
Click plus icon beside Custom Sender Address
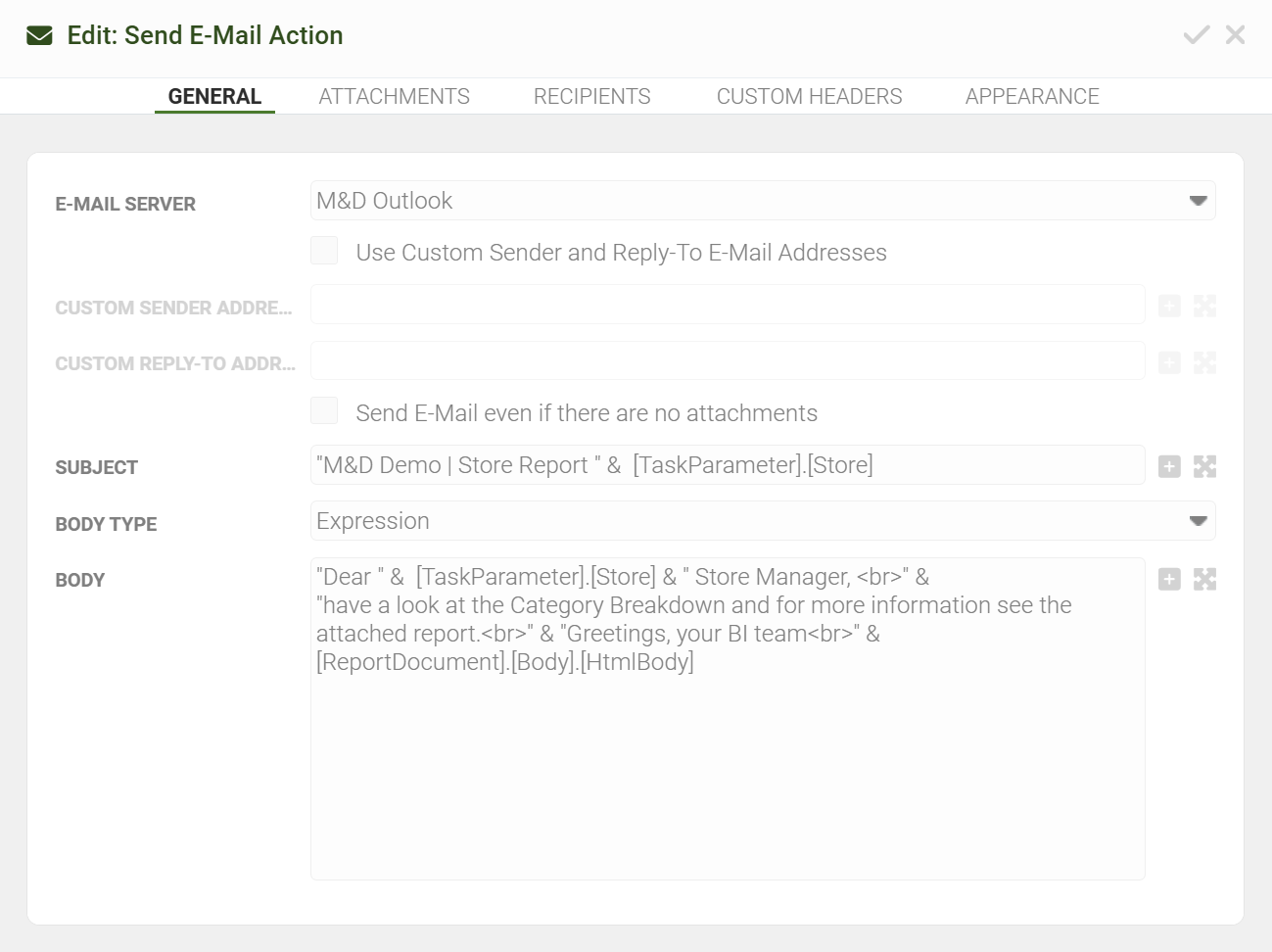pyautogui.click(x=1169, y=307)
